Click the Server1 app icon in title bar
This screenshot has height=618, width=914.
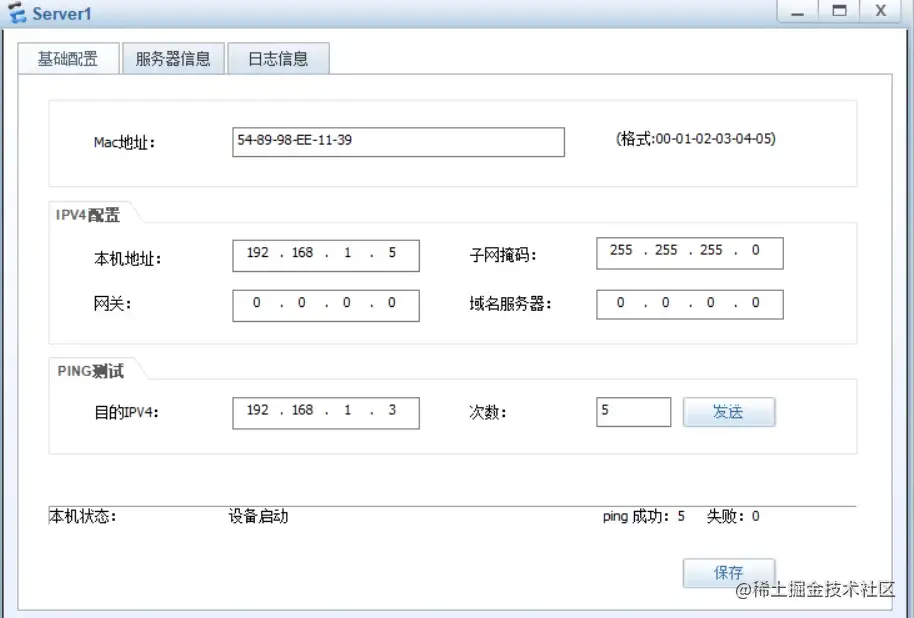(x=17, y=12)
